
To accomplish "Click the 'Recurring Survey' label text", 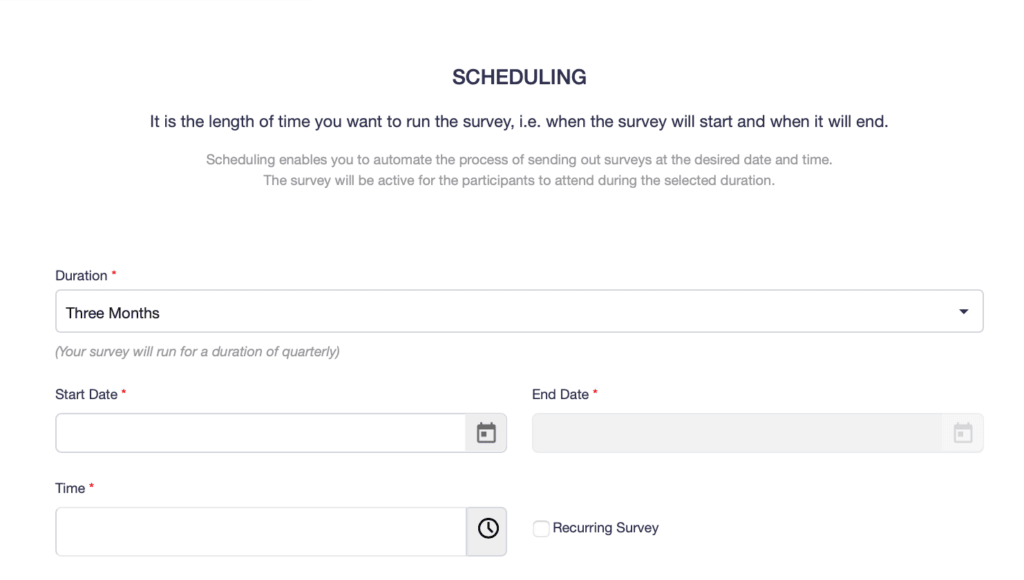I will pyautogui.click(x=605, y=527).
